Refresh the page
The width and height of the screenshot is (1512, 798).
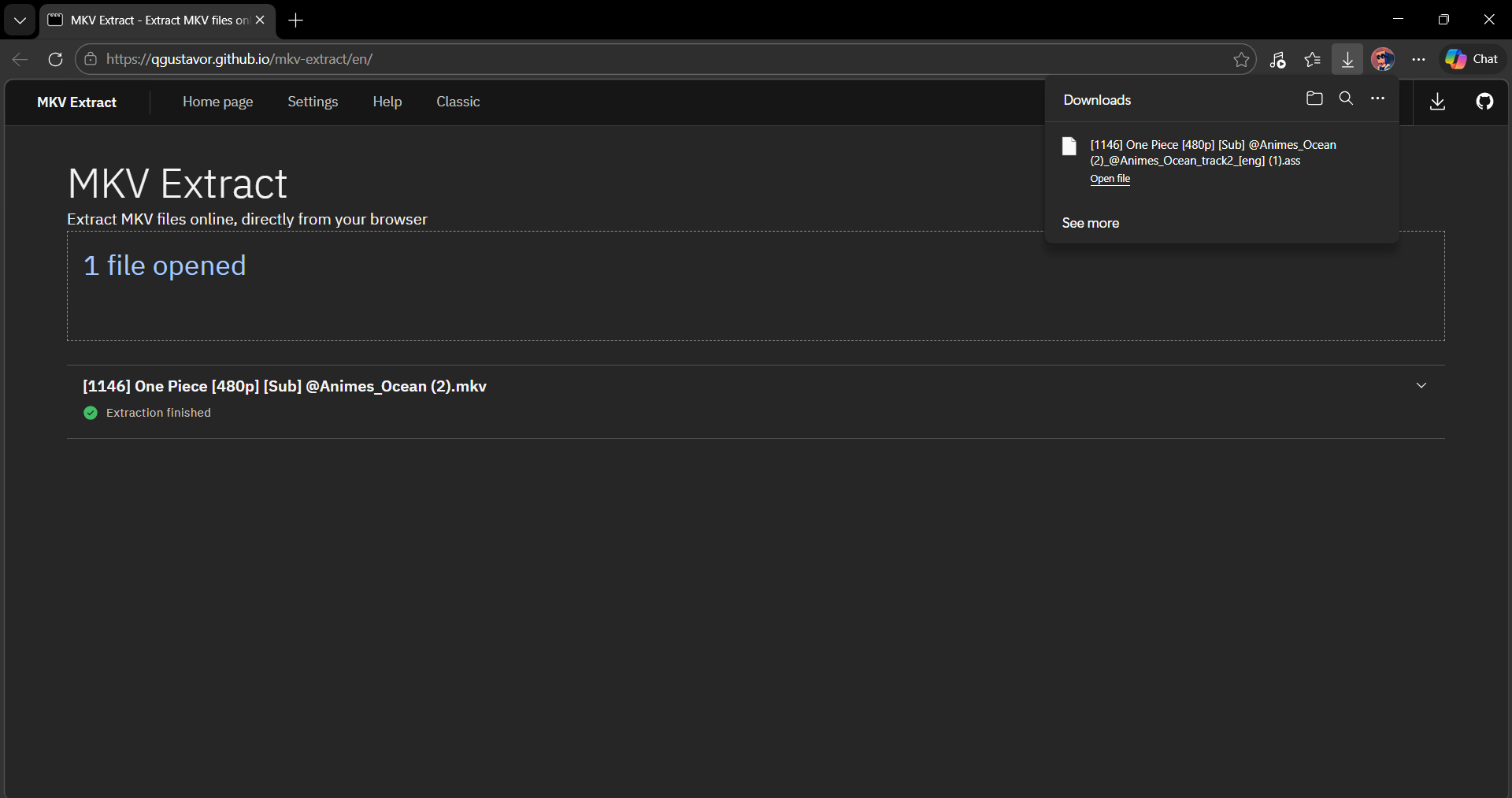[x=55, y=59]
